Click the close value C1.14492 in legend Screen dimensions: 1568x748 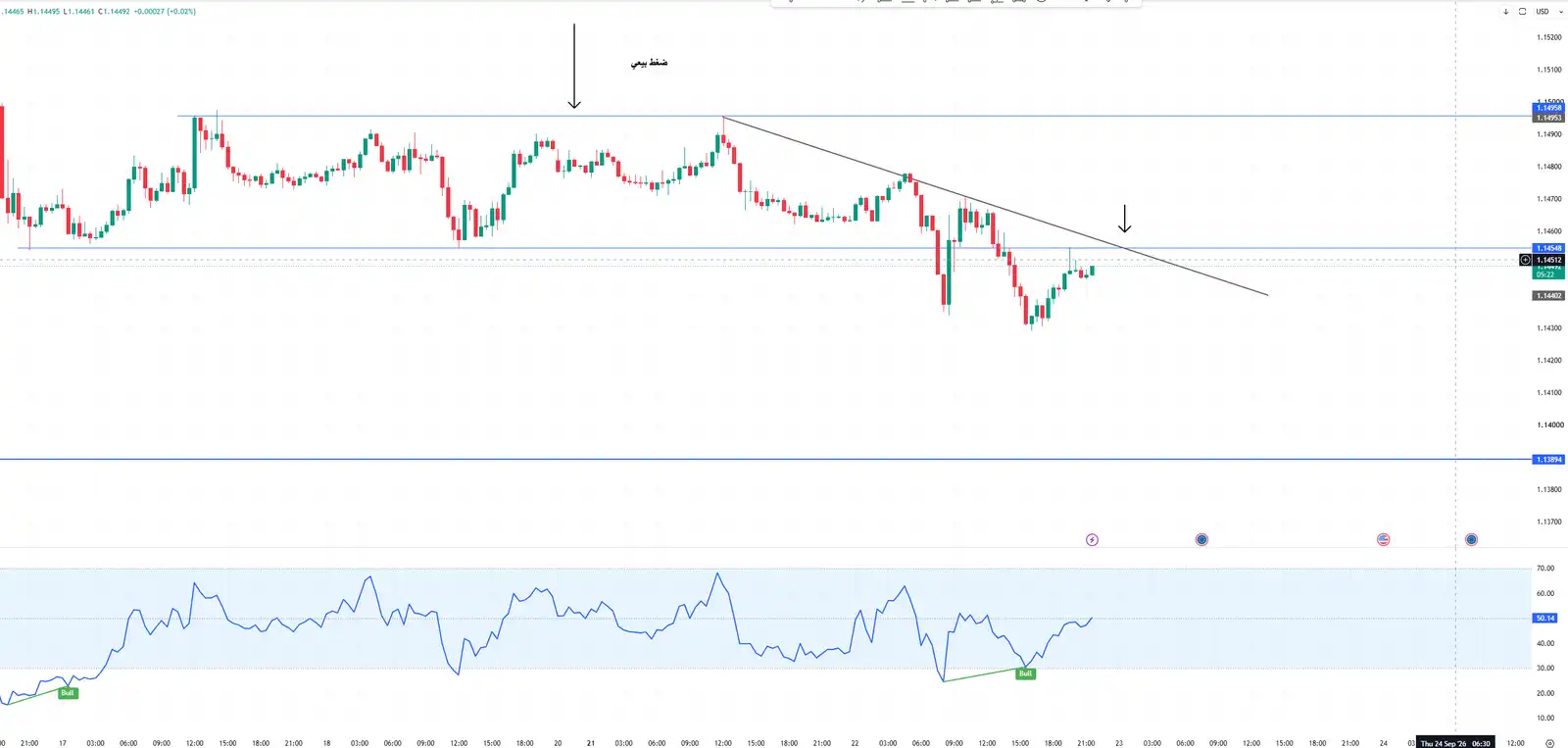coord(114,12)
